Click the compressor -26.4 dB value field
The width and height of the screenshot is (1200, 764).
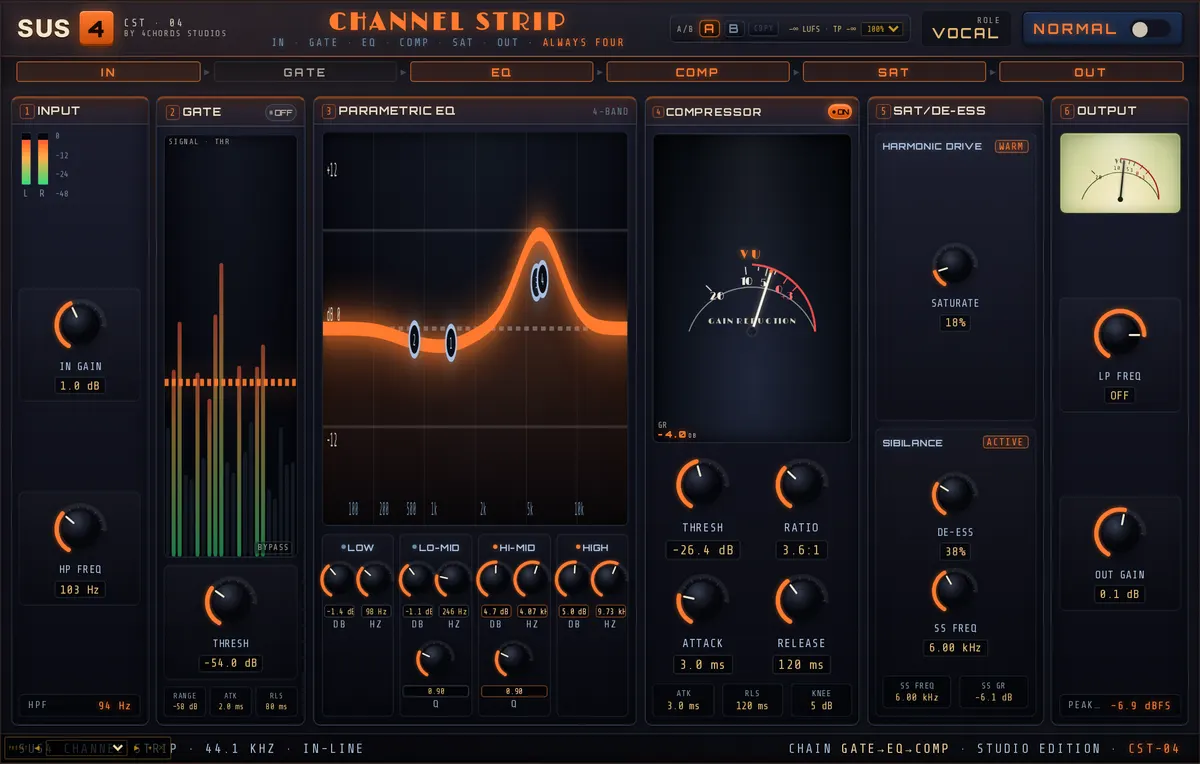[702, 549]
